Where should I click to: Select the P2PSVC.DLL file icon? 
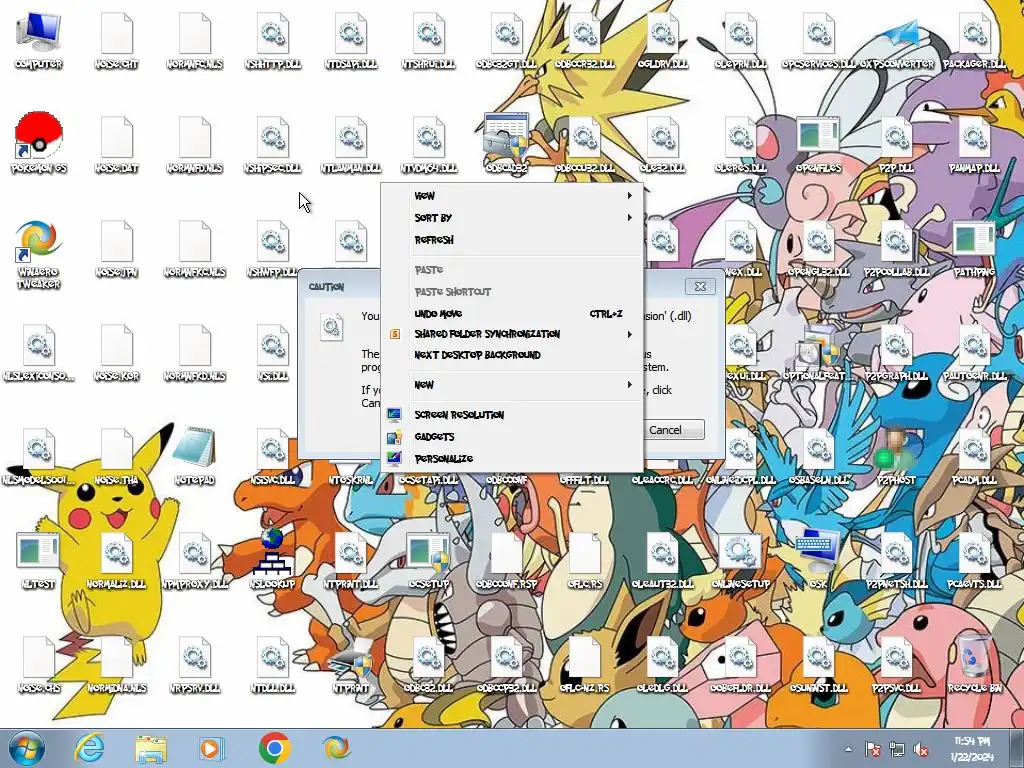point(896,663)
